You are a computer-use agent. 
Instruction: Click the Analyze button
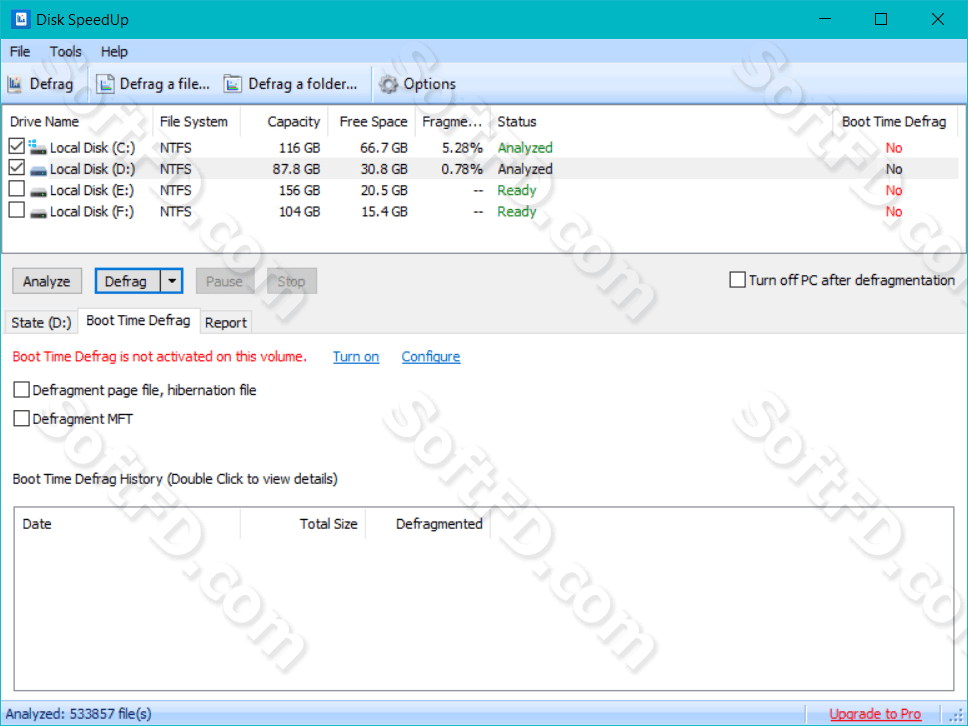[46, 282]
